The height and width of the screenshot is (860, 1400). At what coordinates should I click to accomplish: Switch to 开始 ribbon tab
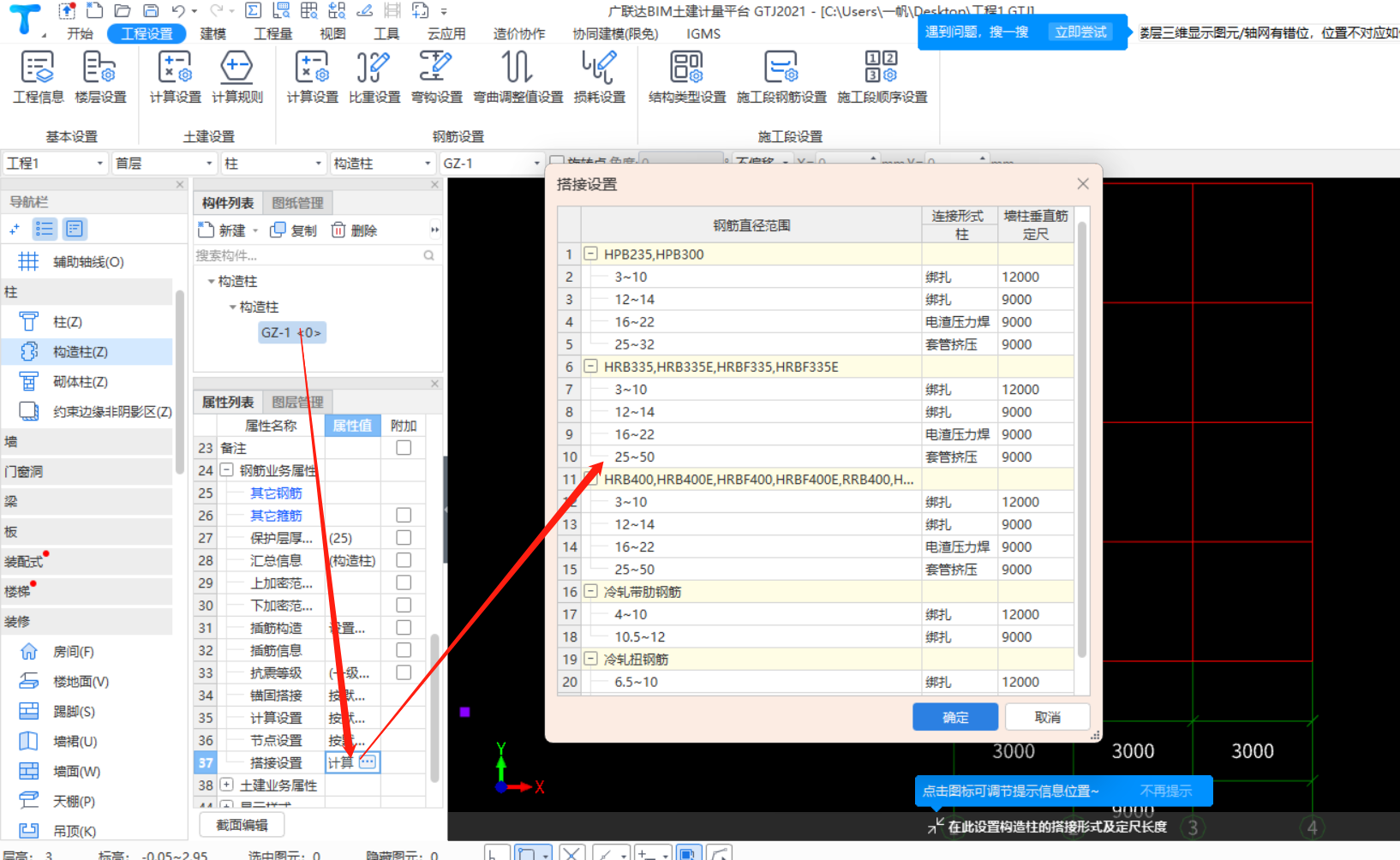pos(80,33)
